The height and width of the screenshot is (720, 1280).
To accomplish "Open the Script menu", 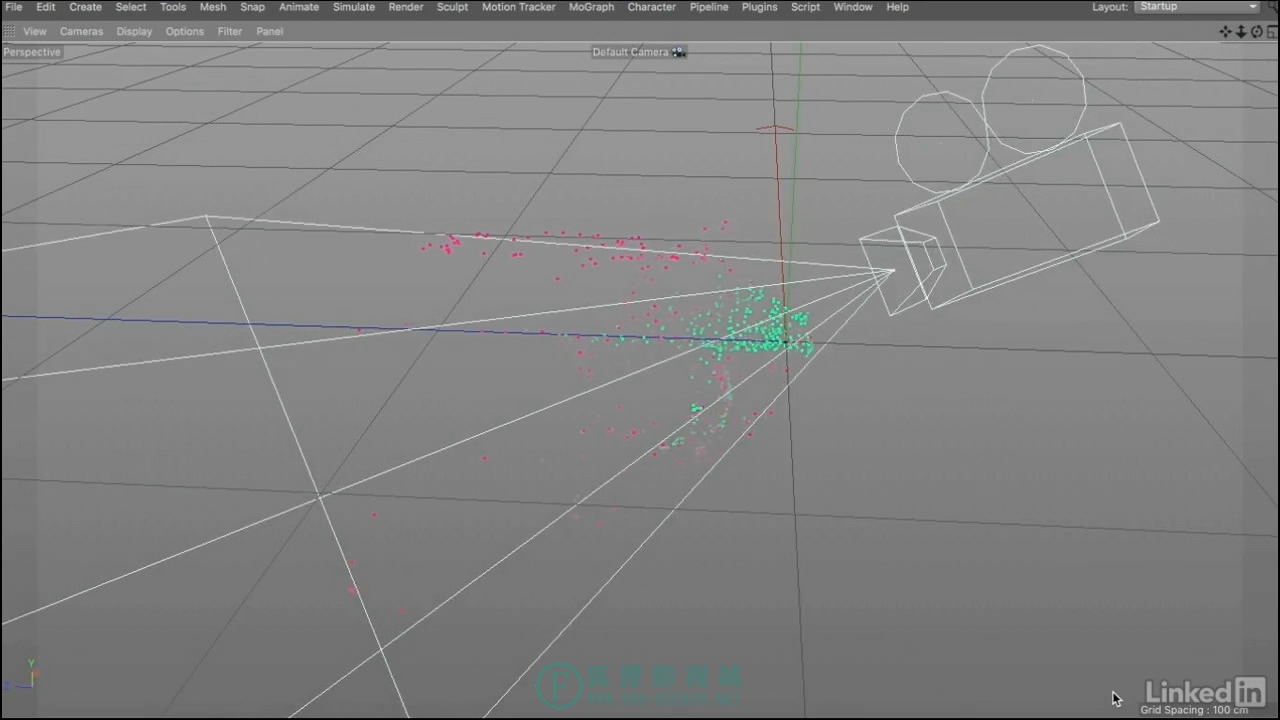I will (x=805, y=7).
